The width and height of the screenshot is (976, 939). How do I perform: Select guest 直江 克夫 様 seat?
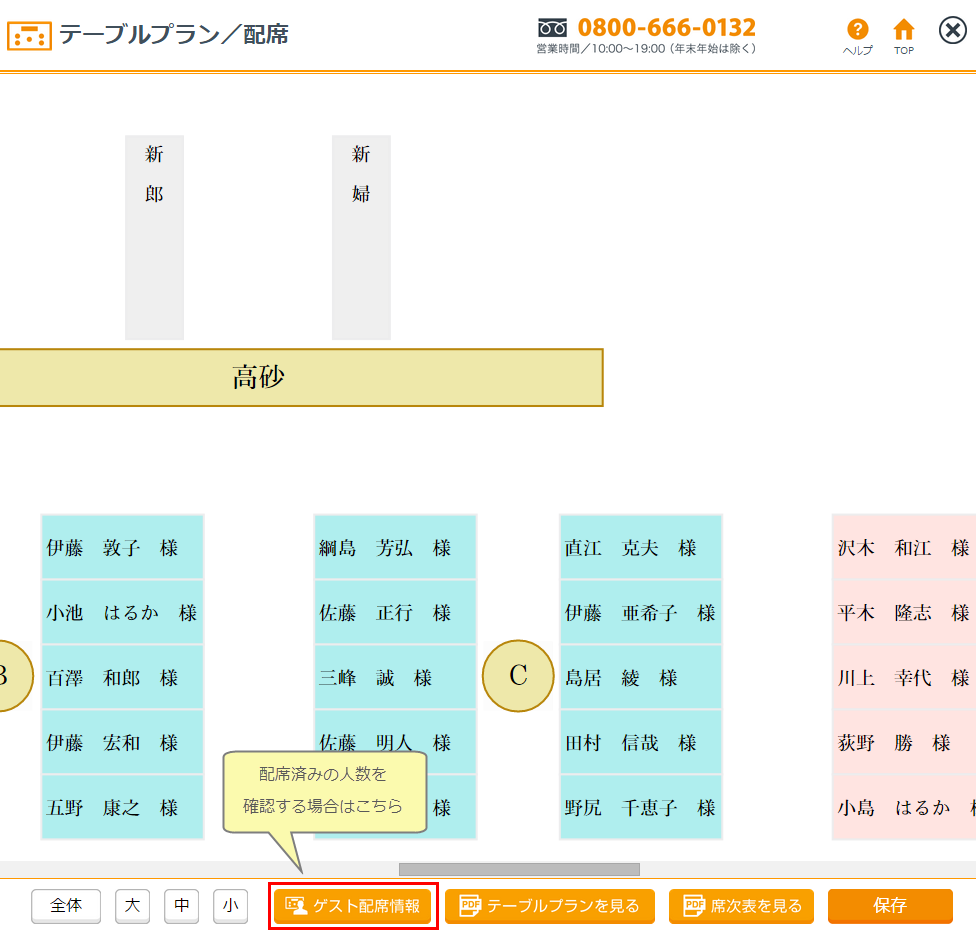click(640, 548)
